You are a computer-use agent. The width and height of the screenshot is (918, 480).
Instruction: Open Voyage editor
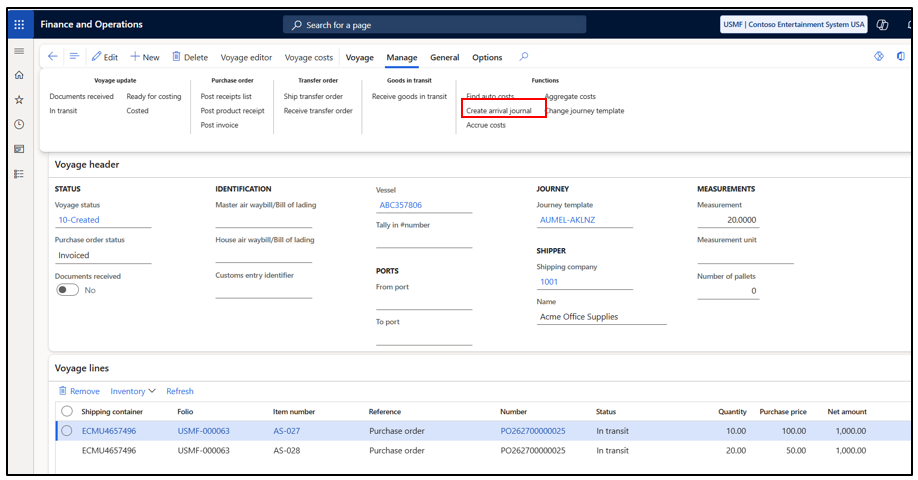tap(246, 57)
